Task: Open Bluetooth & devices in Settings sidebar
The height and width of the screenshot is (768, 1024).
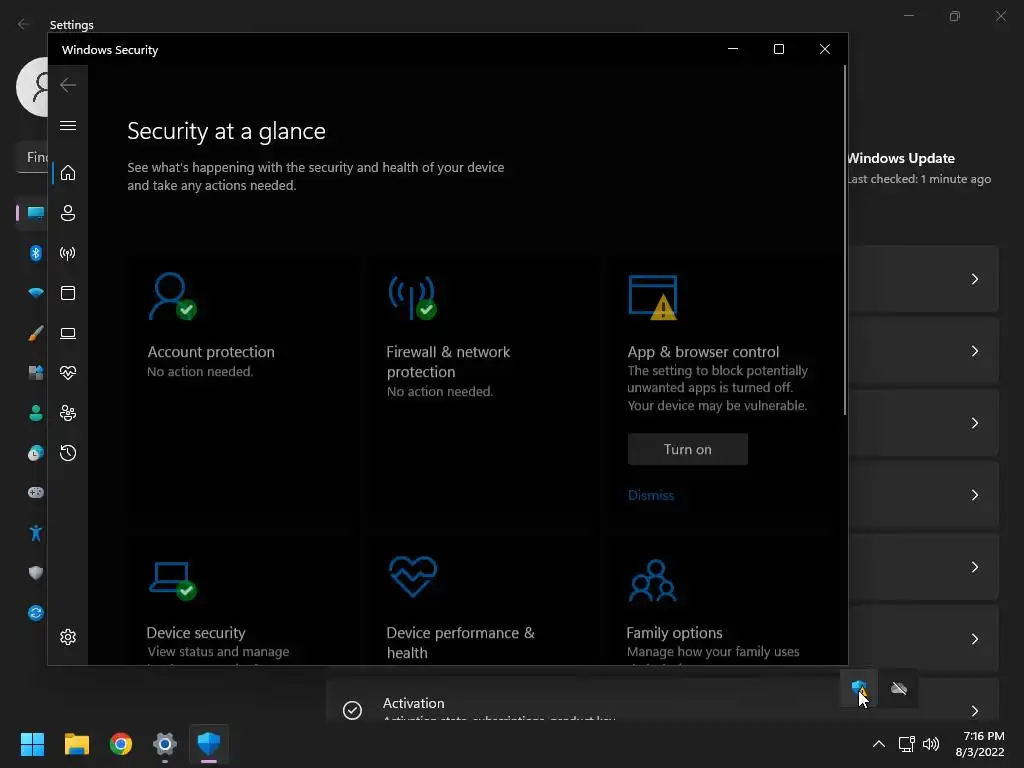Action: click(x=36, y=253)
